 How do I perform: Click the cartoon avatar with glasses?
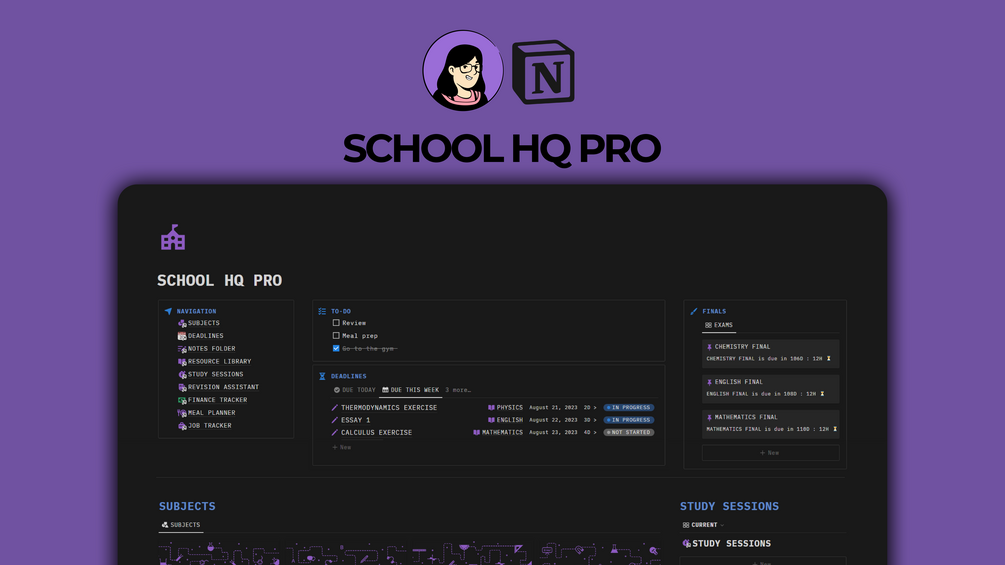463,70
